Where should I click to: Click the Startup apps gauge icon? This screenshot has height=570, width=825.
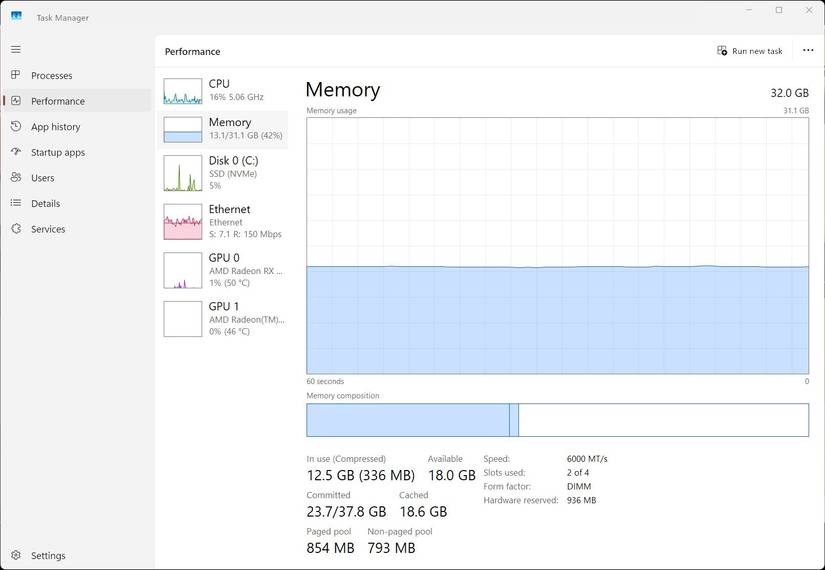[x=16, y=152]
